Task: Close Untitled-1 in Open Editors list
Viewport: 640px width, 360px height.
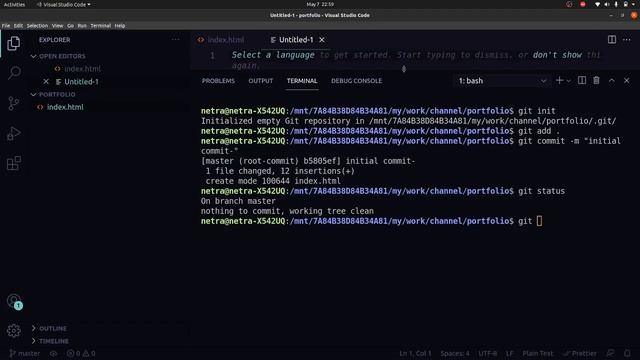Action: [x=46, y=82]
